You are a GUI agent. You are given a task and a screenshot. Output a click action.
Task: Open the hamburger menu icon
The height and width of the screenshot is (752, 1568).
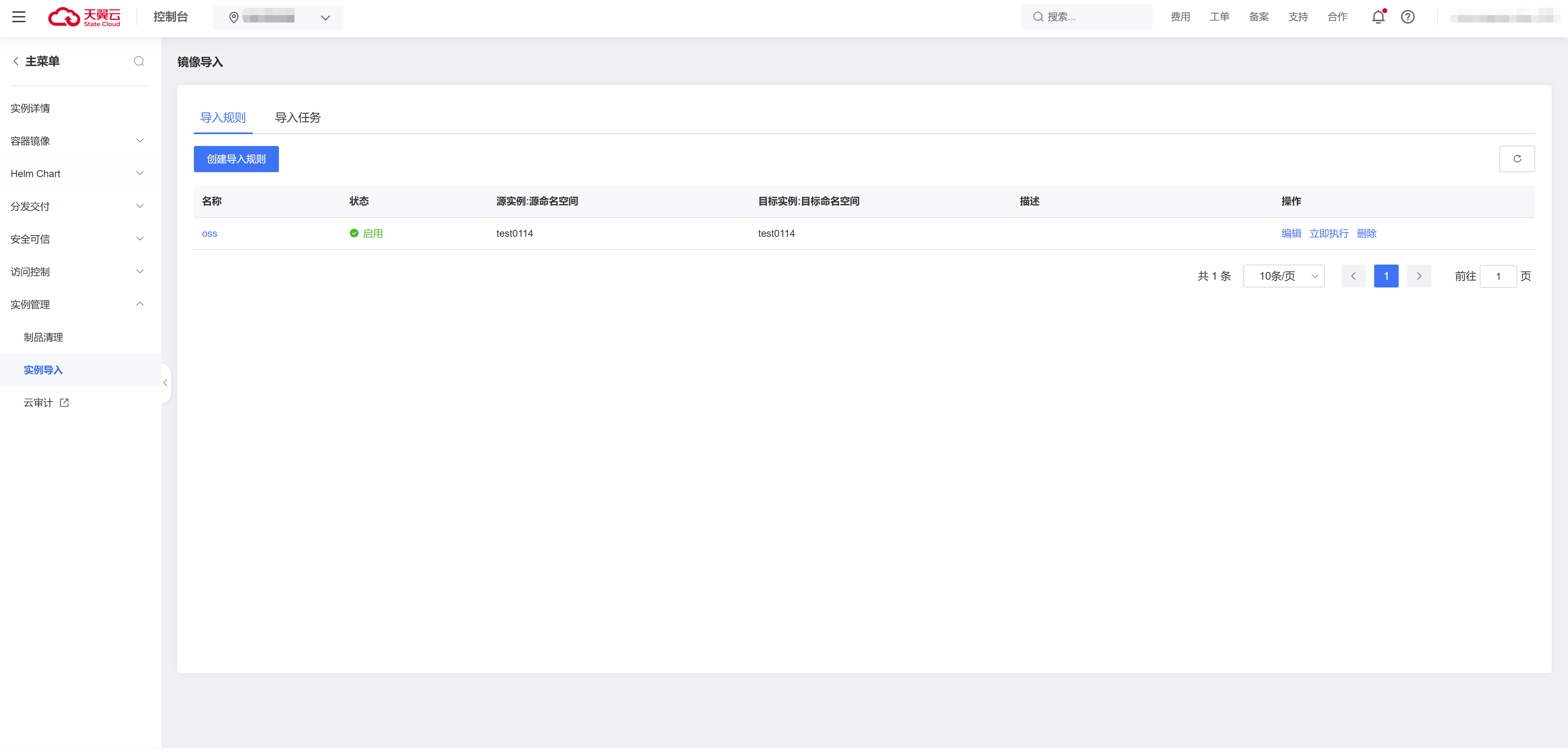click(19, 17)
